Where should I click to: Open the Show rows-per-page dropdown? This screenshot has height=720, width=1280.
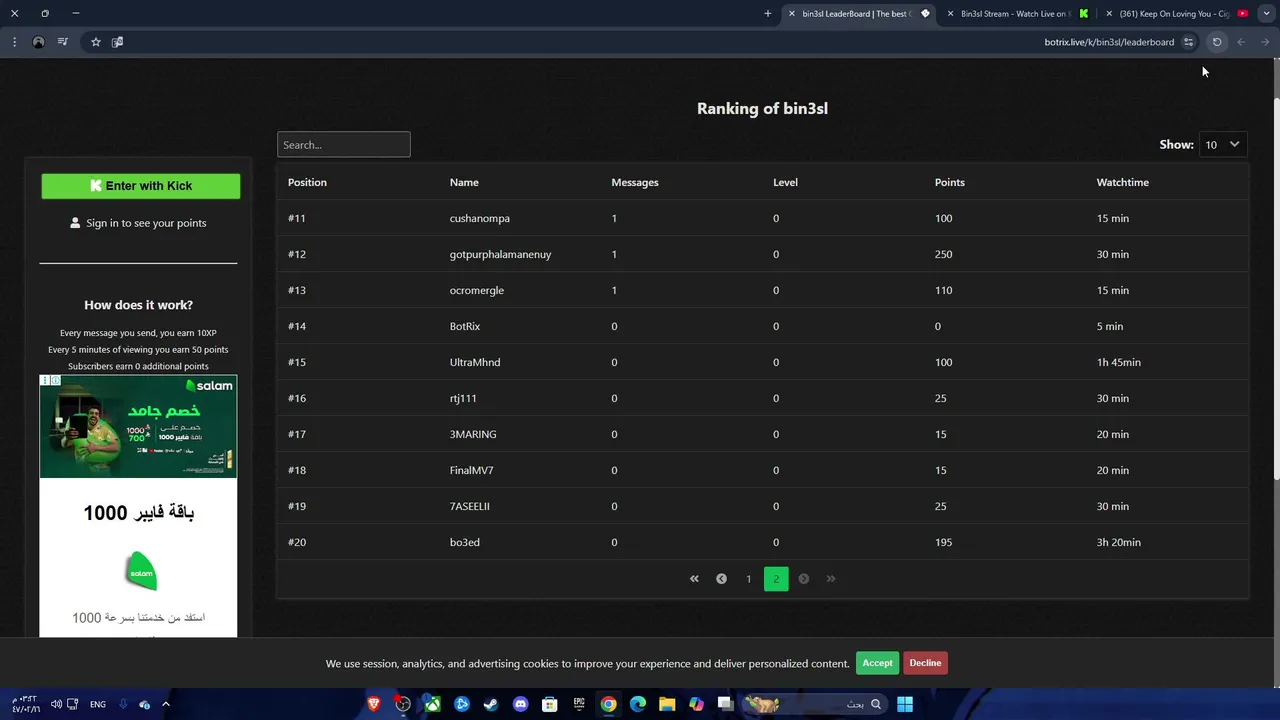tap(1222, 145)
